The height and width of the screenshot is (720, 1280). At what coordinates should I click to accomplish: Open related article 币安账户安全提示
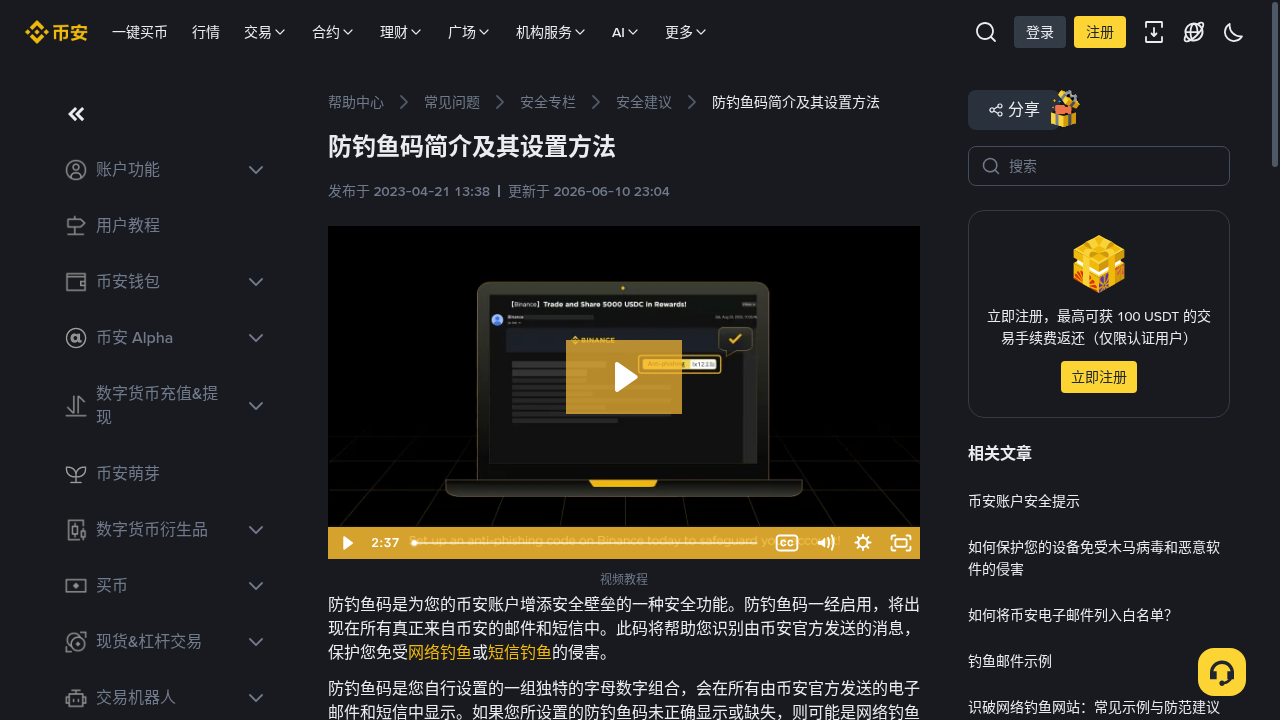coord(1024,501)
